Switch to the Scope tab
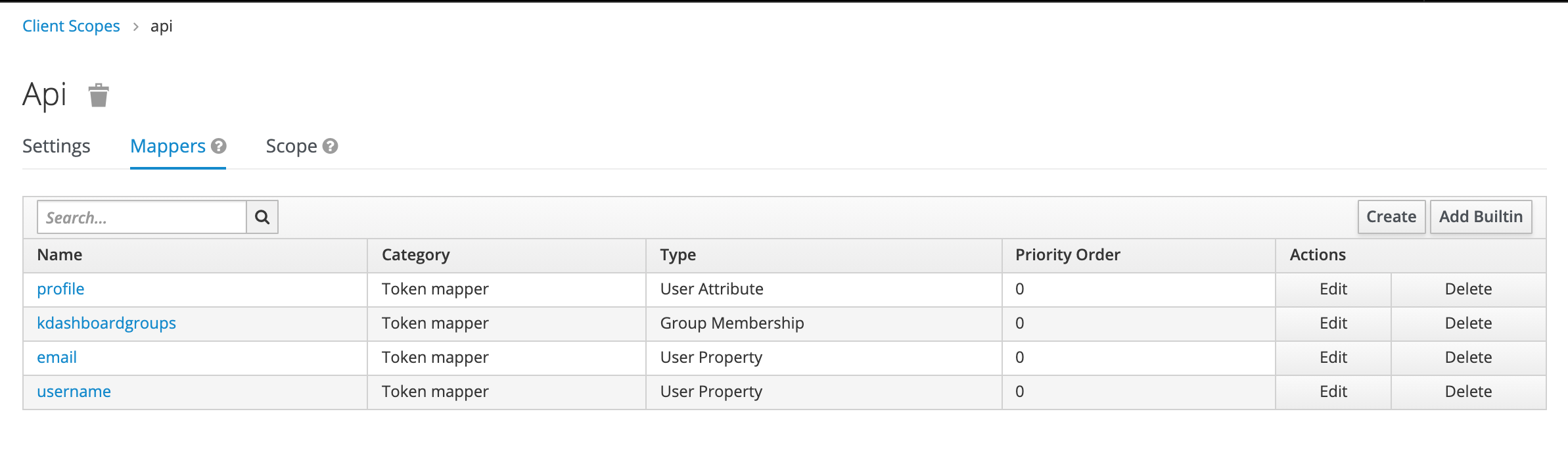This screenshot has width=1568, height=468. tap(292, 146)
